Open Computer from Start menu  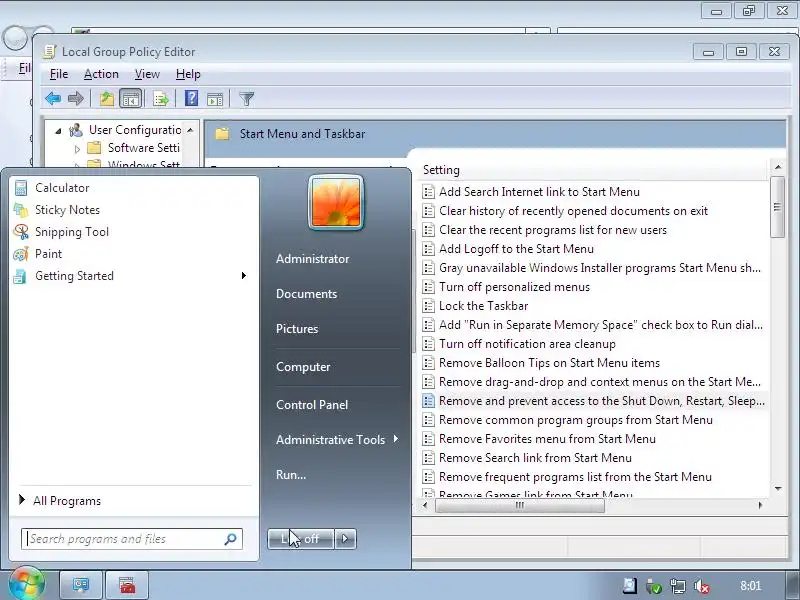tap(303, 367)
